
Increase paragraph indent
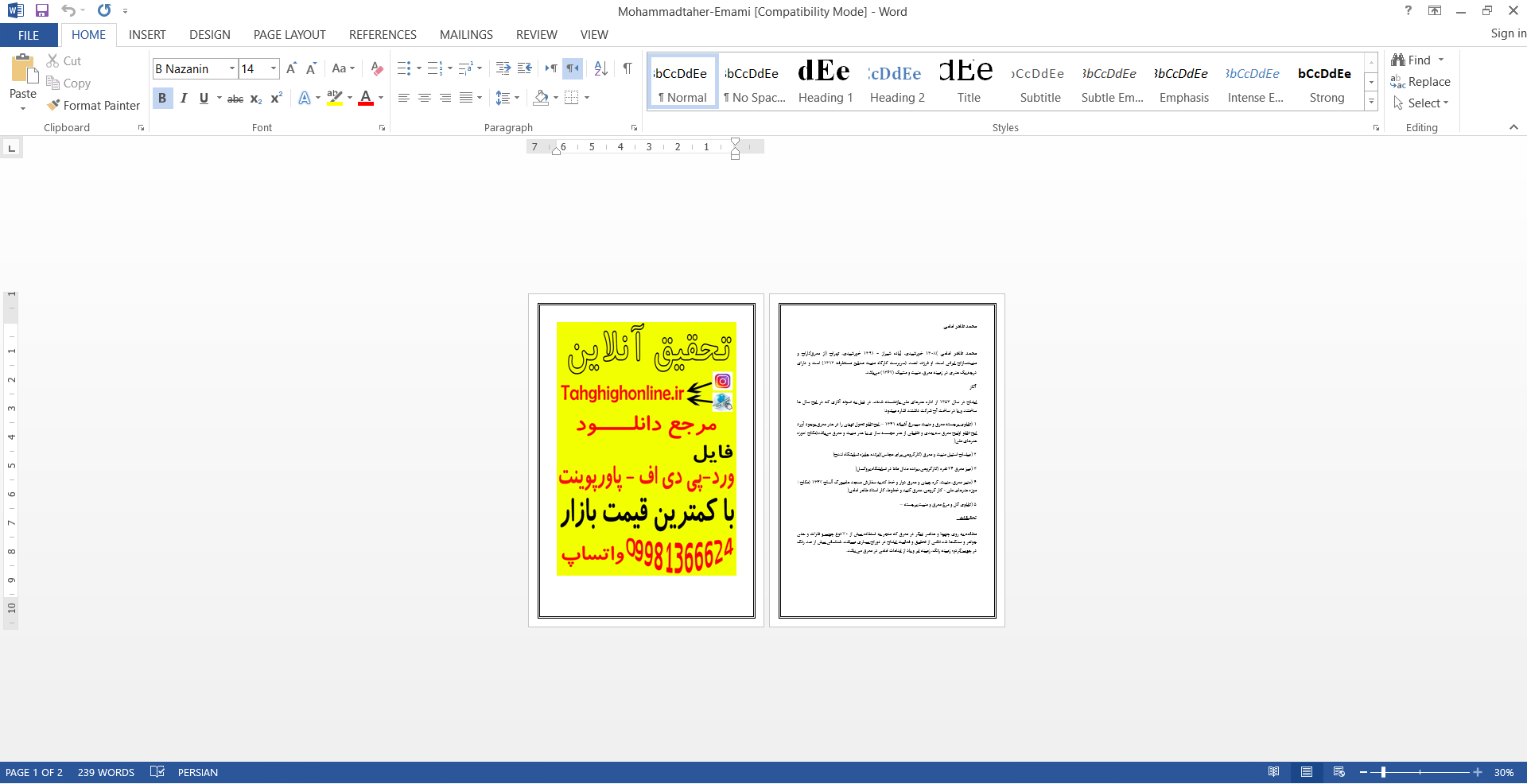tap(525, 68)
